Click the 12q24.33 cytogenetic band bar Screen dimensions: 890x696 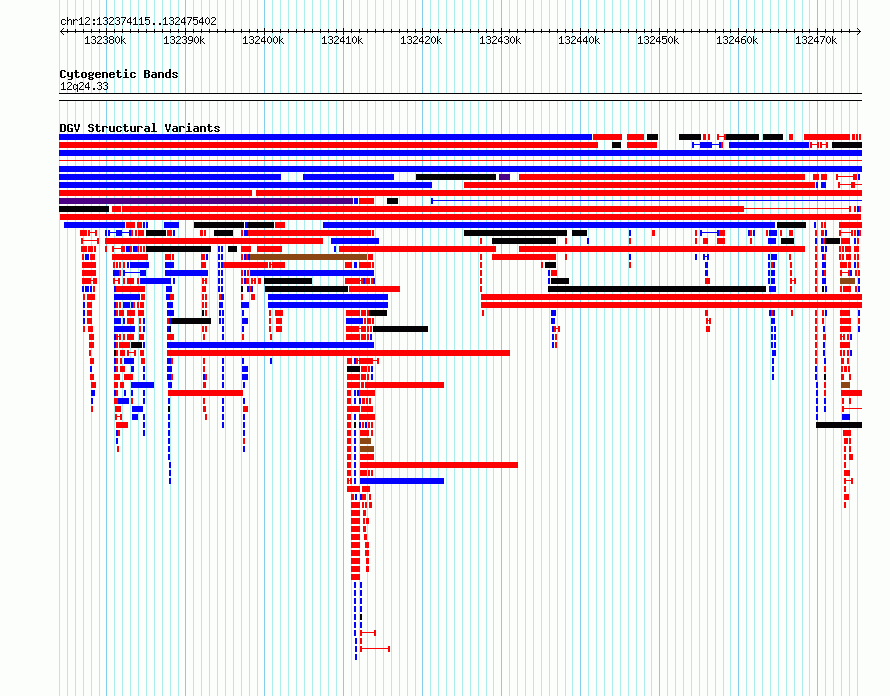(x=460, y=97)
